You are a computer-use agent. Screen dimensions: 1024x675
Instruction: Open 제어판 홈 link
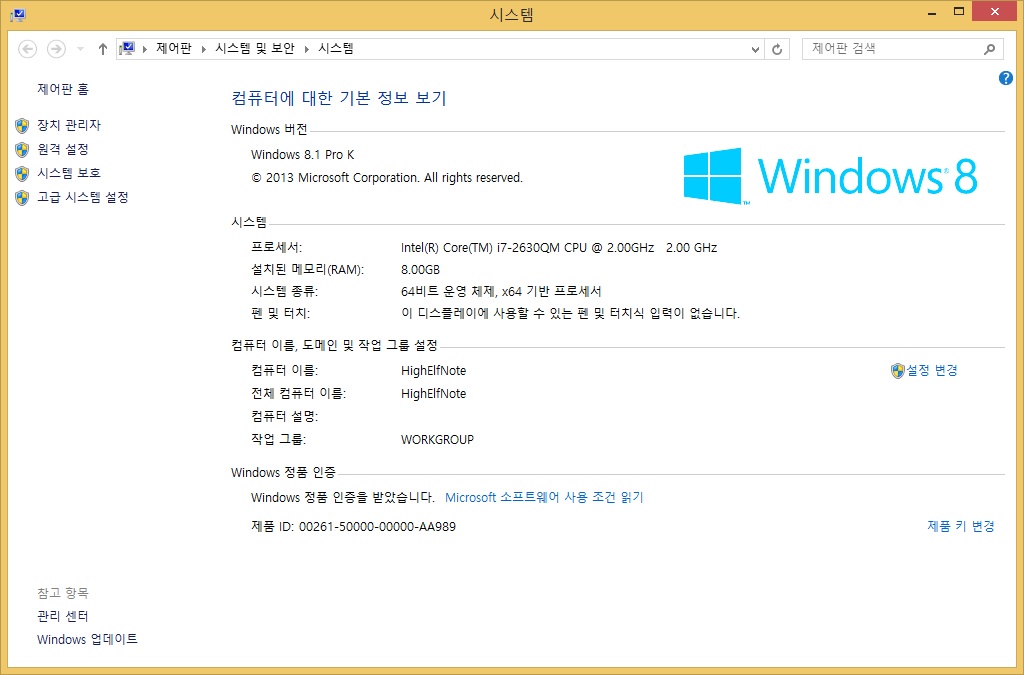pos(63,89)
